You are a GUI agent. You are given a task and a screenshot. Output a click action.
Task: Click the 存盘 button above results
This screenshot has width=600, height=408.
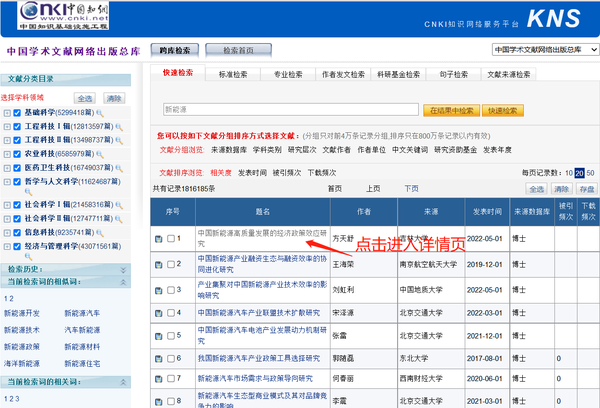coord(587,189)
